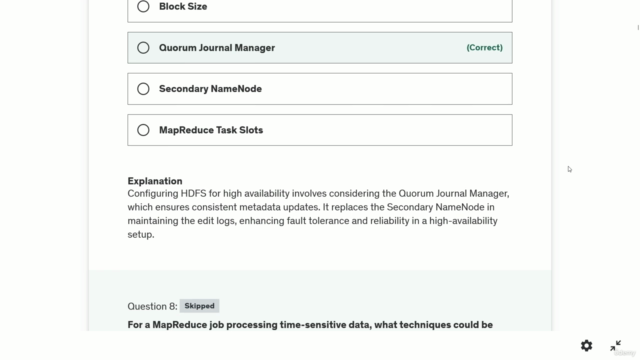Click the Question 8 label

[152, 307]
